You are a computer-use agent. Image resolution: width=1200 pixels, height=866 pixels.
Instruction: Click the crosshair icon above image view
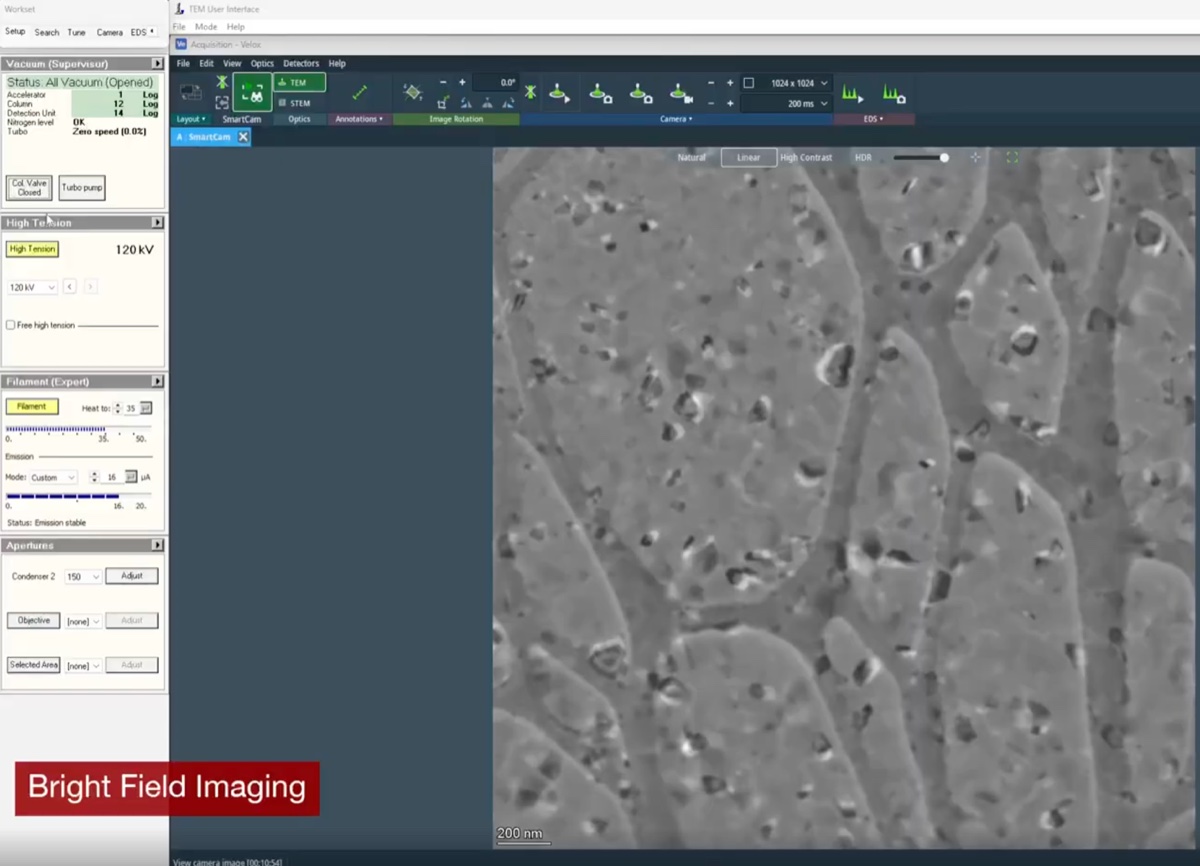click(976, 157)
